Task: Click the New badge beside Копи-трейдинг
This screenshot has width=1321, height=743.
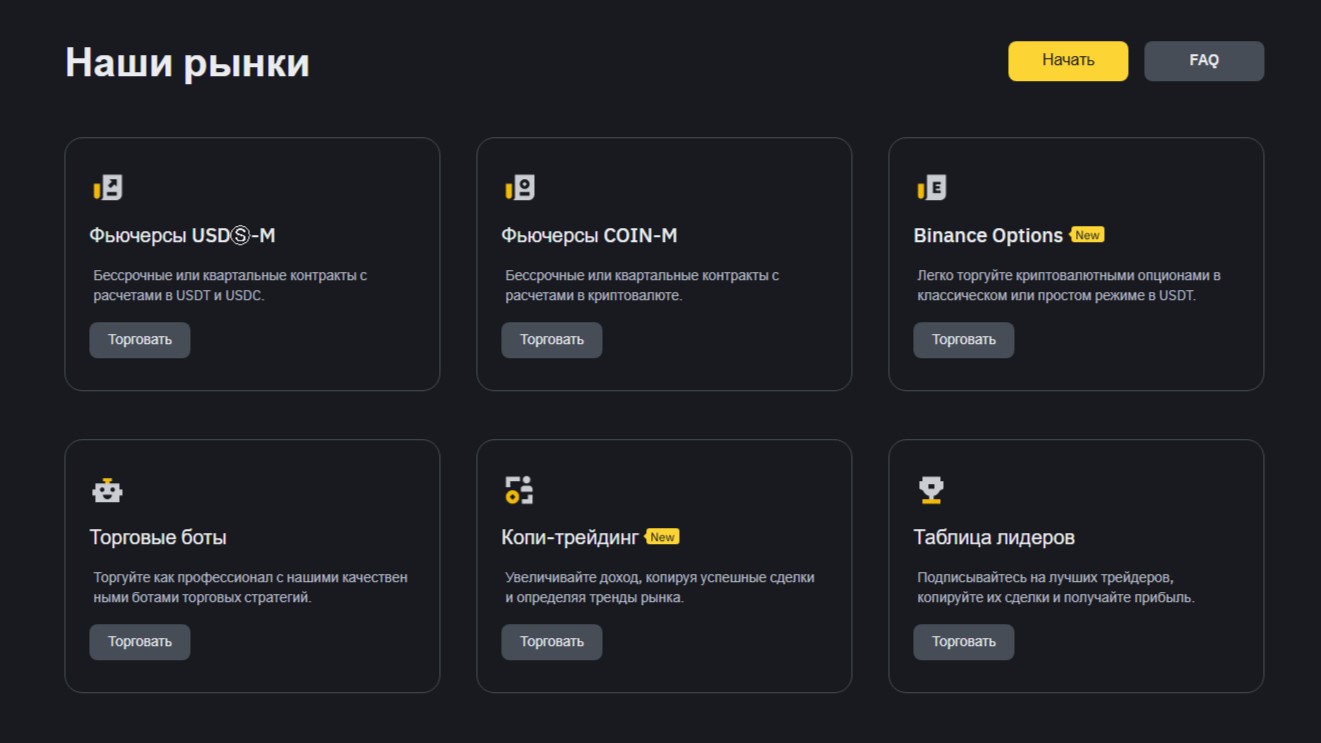Action: [662, 537]
